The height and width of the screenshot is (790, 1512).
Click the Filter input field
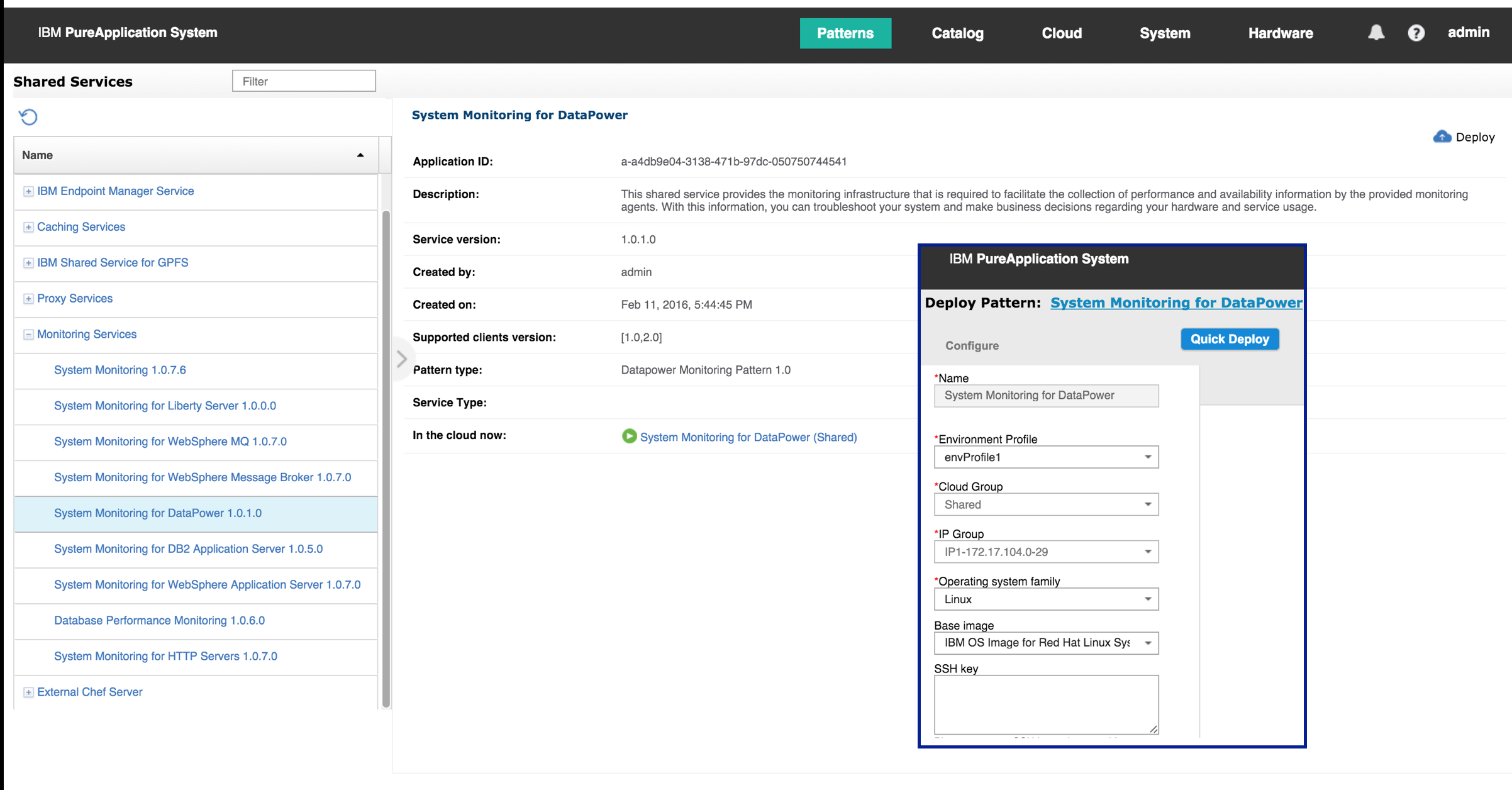[x=304, y=81]
